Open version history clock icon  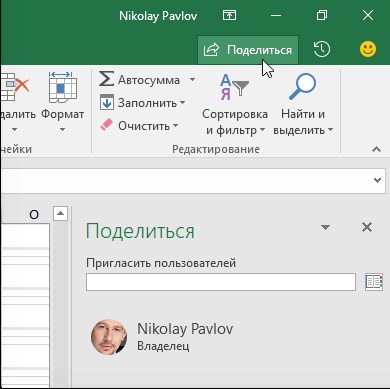[x=322, y=50]
